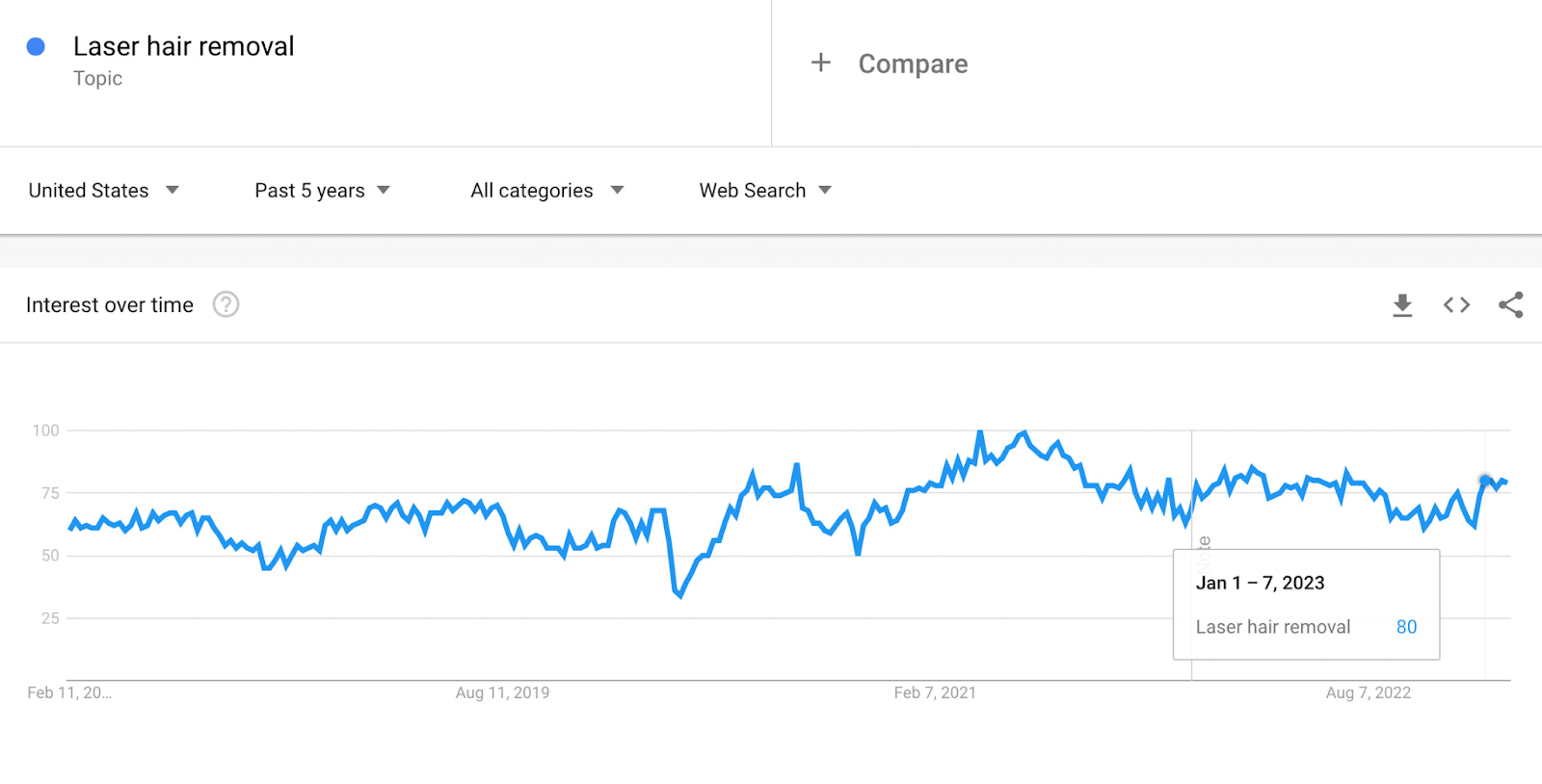Click the value 80 in the tooltip

[1406, 626]
